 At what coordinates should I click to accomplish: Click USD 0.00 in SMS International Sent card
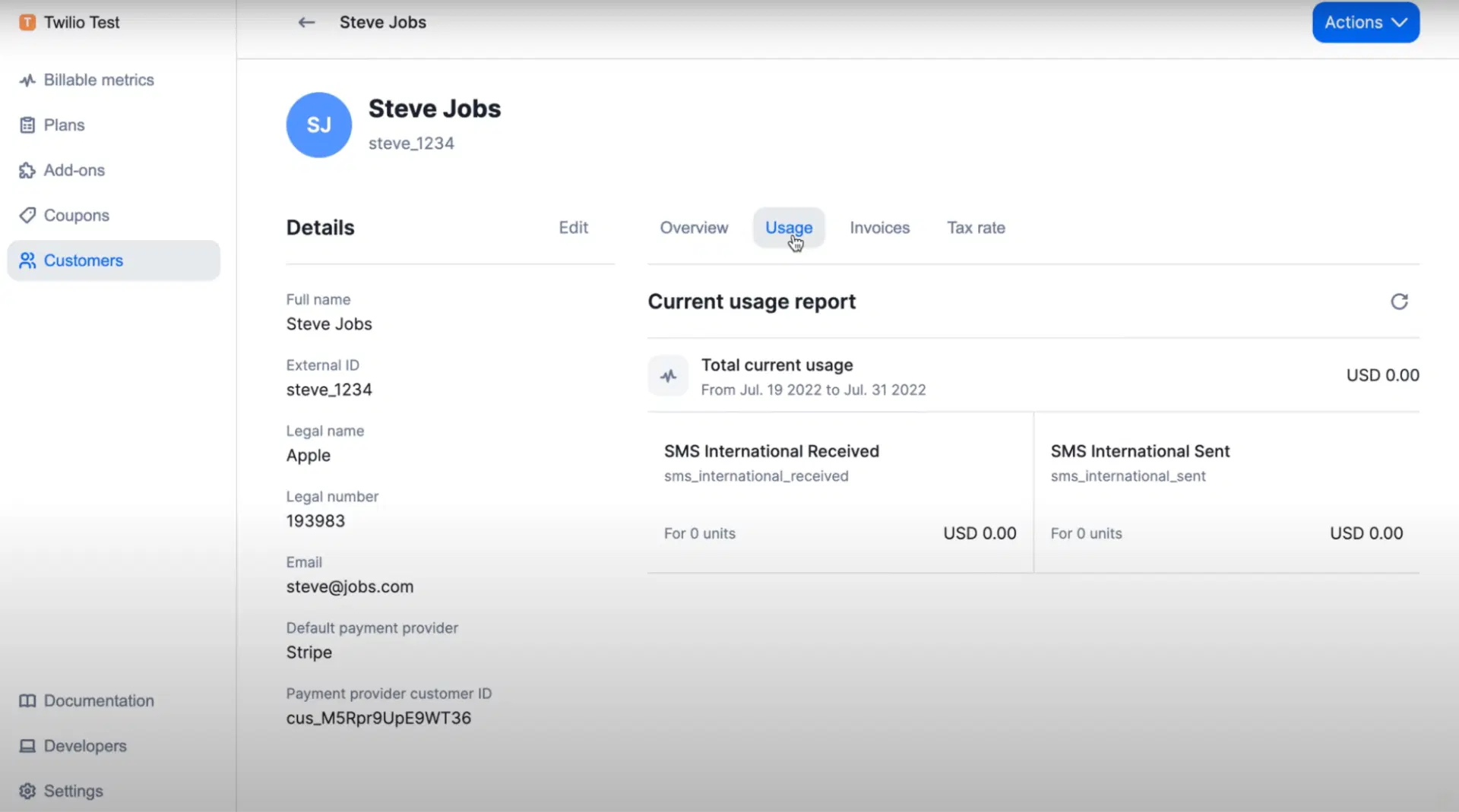(1366, 533)
